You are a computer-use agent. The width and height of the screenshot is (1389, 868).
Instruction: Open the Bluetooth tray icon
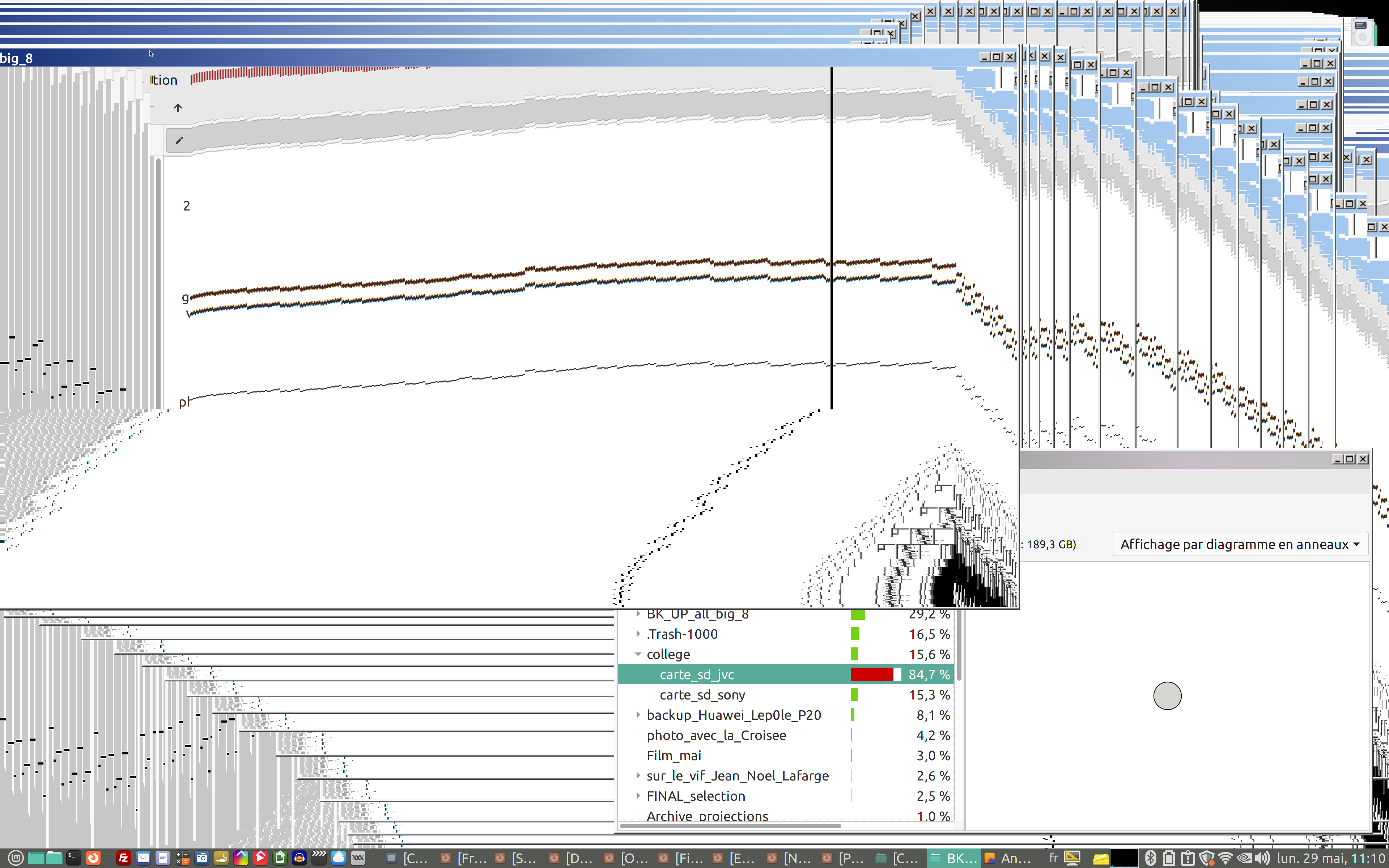pos(1150,858)
